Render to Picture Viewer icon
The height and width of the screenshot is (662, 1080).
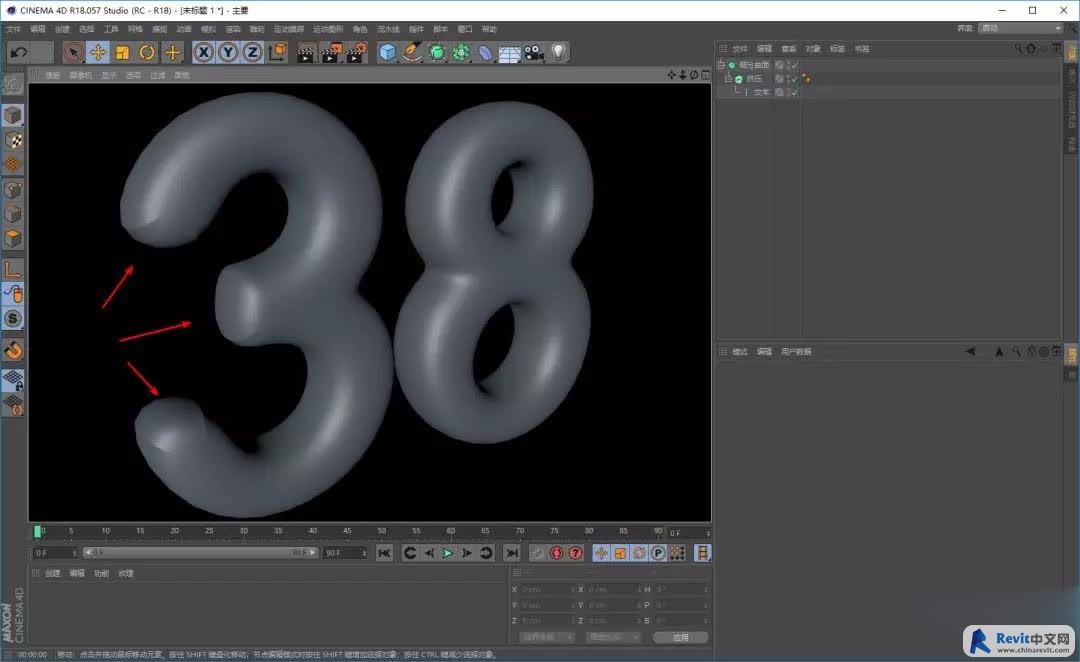pos(331,52)
